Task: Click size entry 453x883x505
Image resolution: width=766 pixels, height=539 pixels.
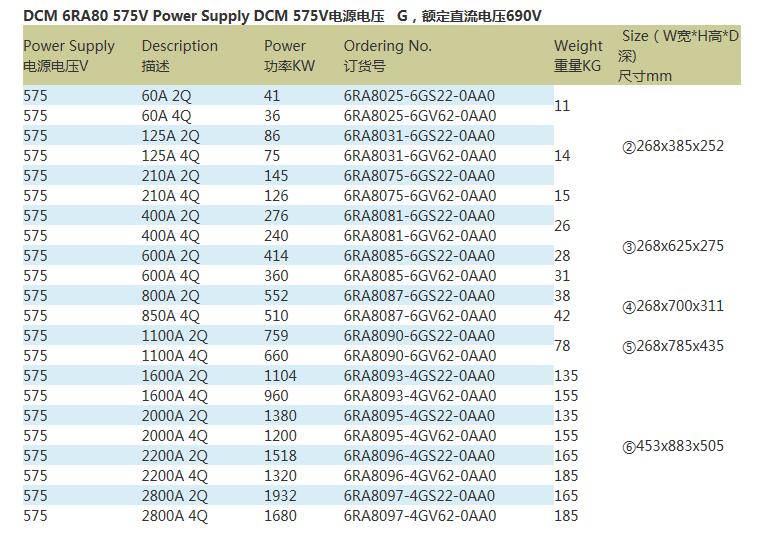Action: tap(673, 446)
